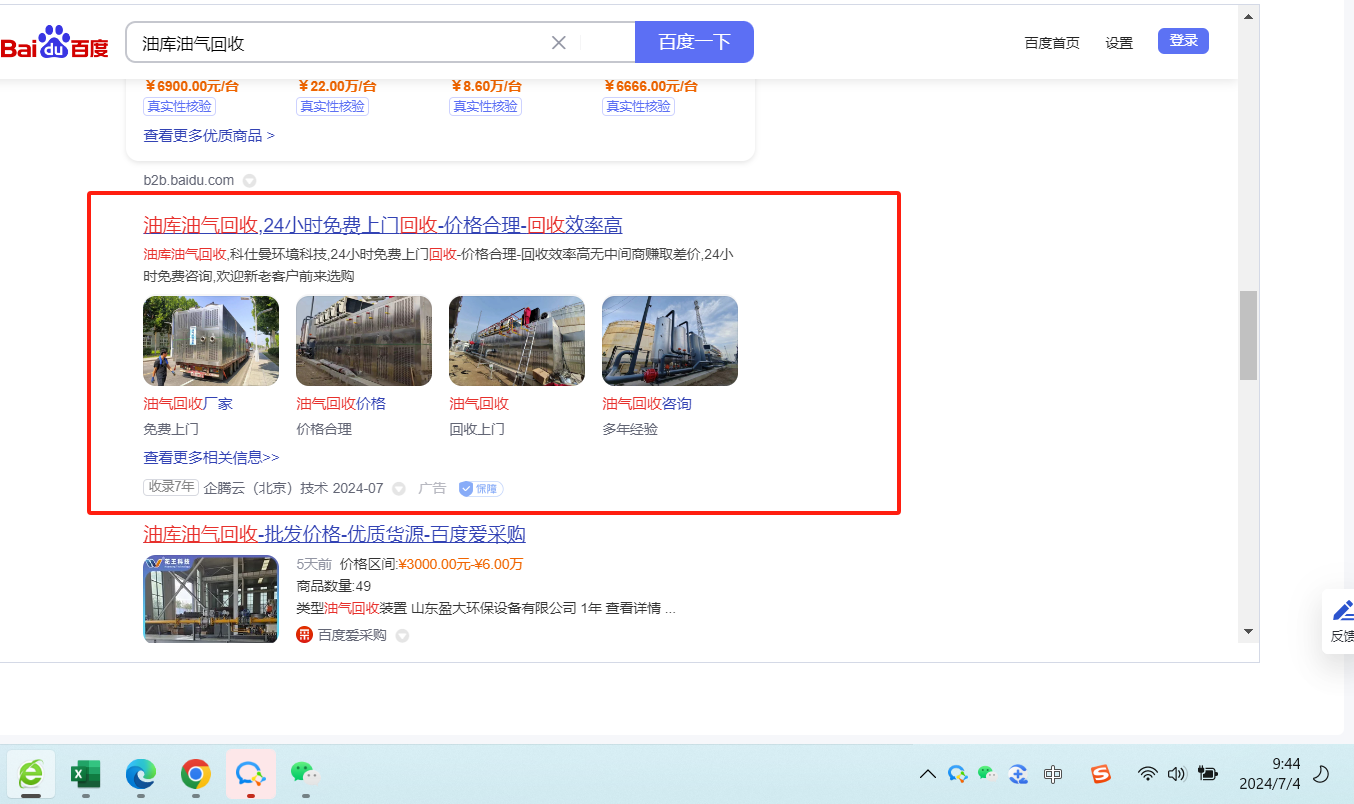Open WeChat from the taskbar
Image resolution: width=1354 pixels, height=804 pixels.
point(304,773)
